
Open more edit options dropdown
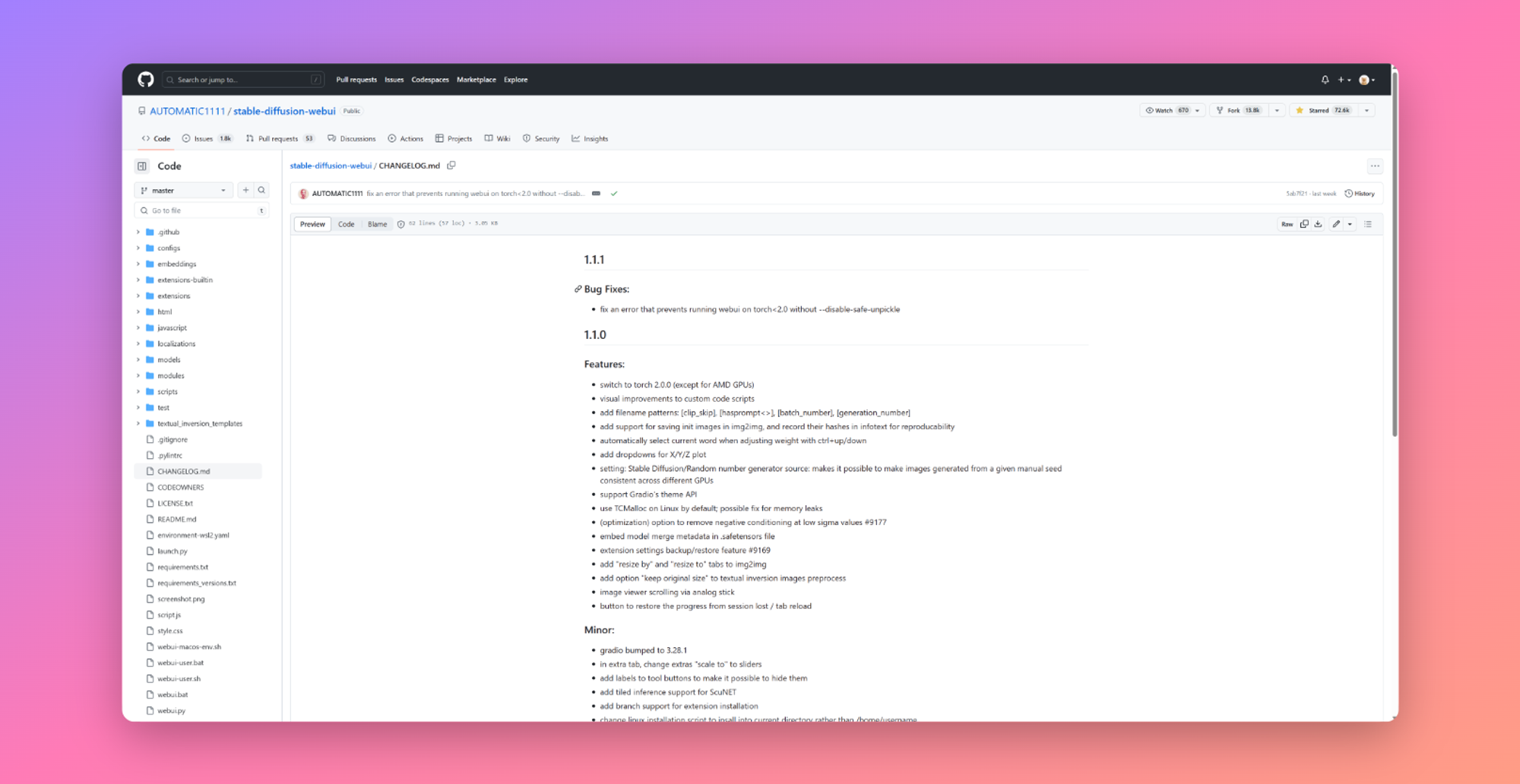(x=1350, y=224)
